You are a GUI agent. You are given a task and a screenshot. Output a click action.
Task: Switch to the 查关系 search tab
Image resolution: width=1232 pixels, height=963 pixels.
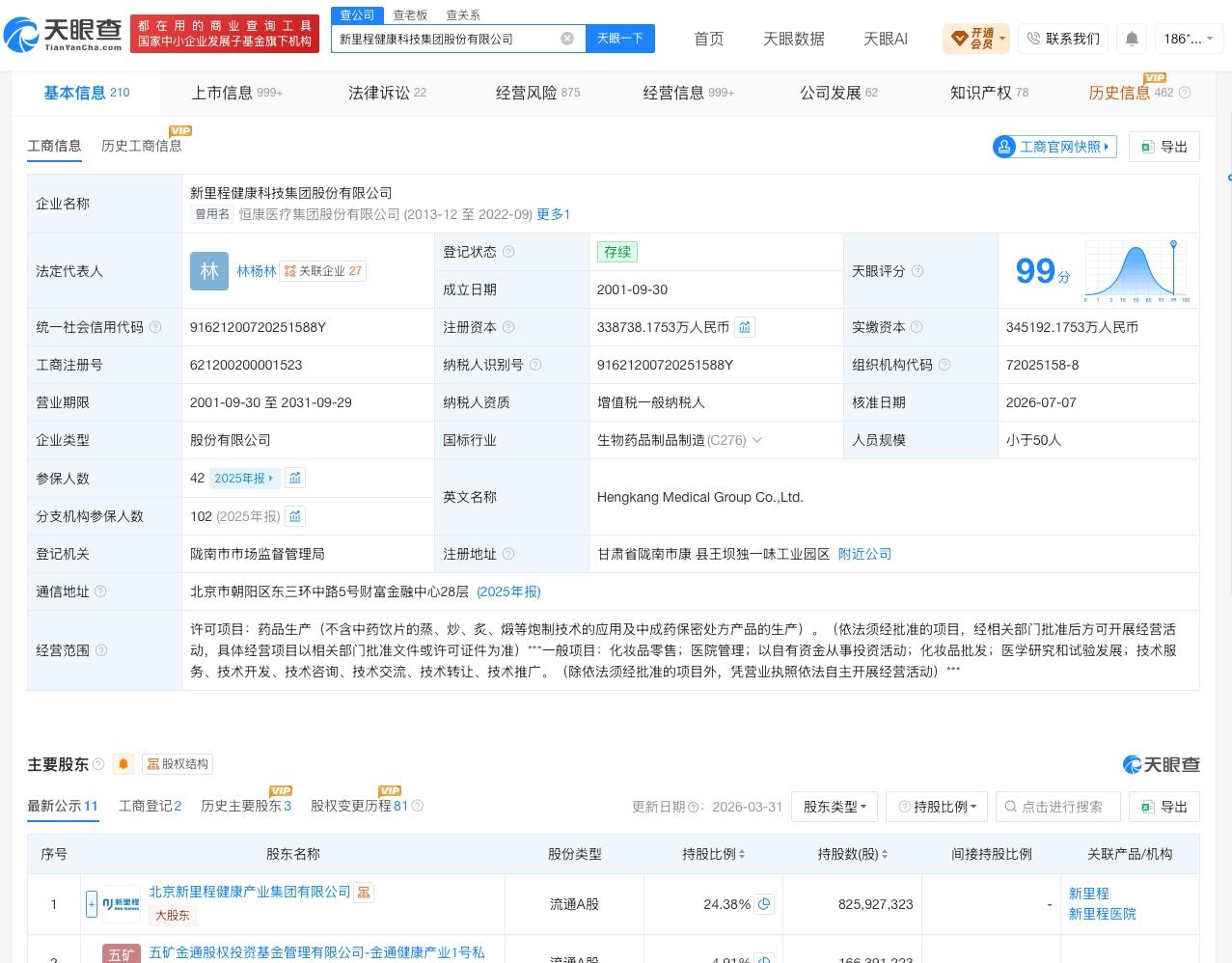tap(463, 15)
